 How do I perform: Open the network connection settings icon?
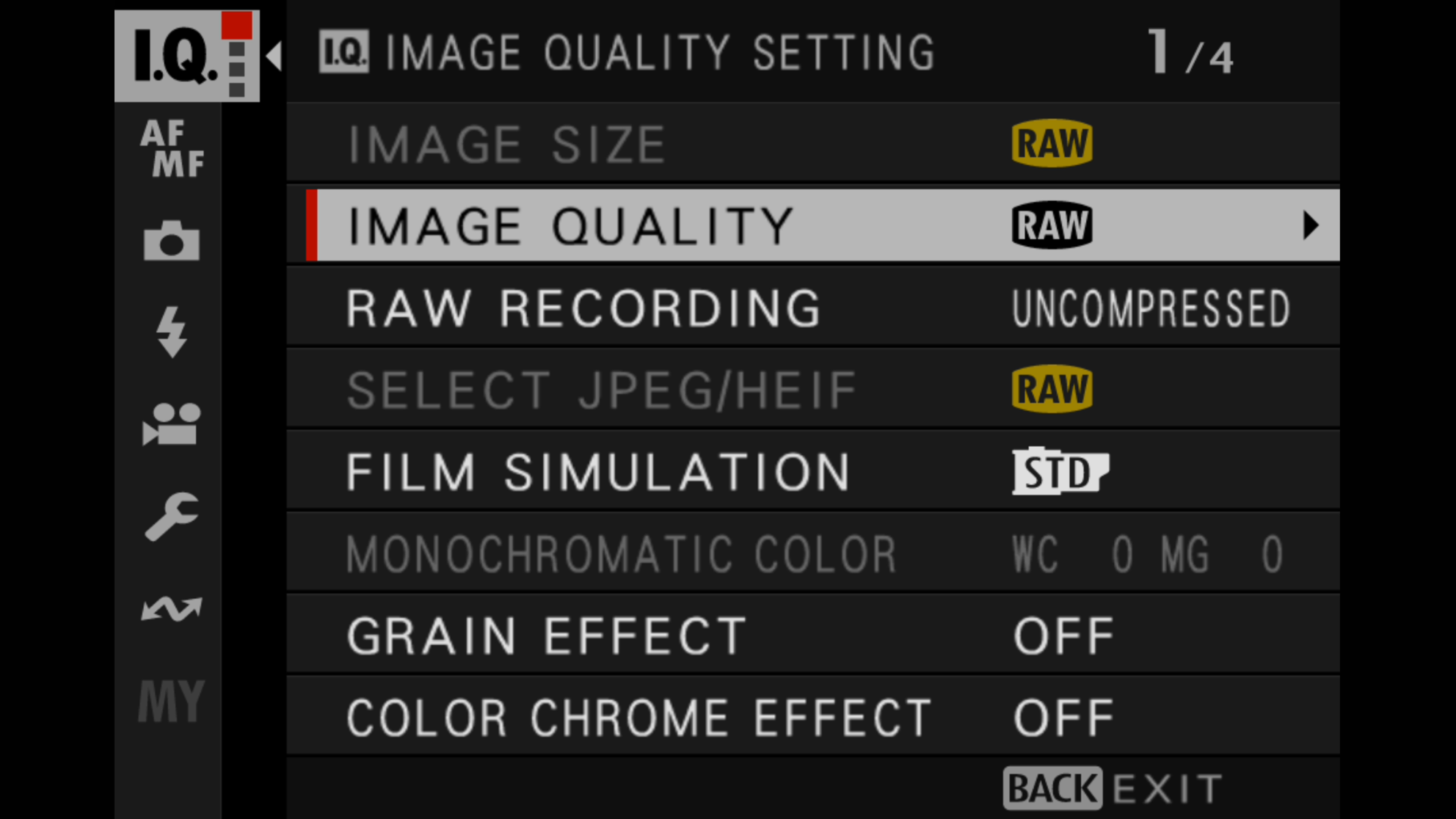pos(171,609)
